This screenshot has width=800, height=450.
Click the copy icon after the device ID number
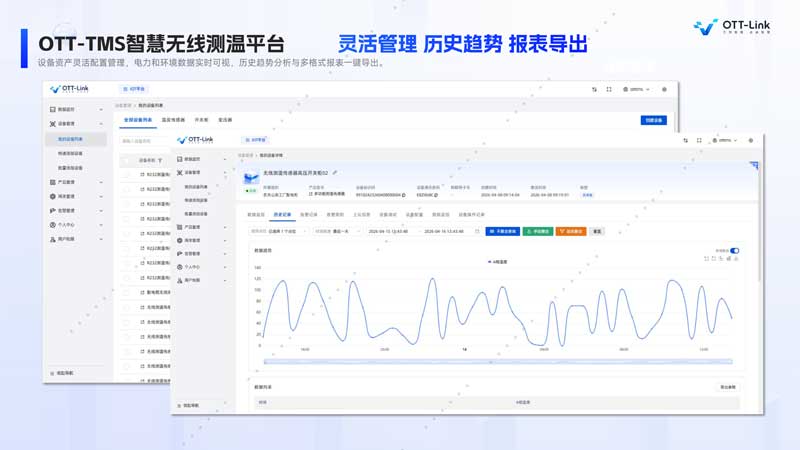(404, 195)
